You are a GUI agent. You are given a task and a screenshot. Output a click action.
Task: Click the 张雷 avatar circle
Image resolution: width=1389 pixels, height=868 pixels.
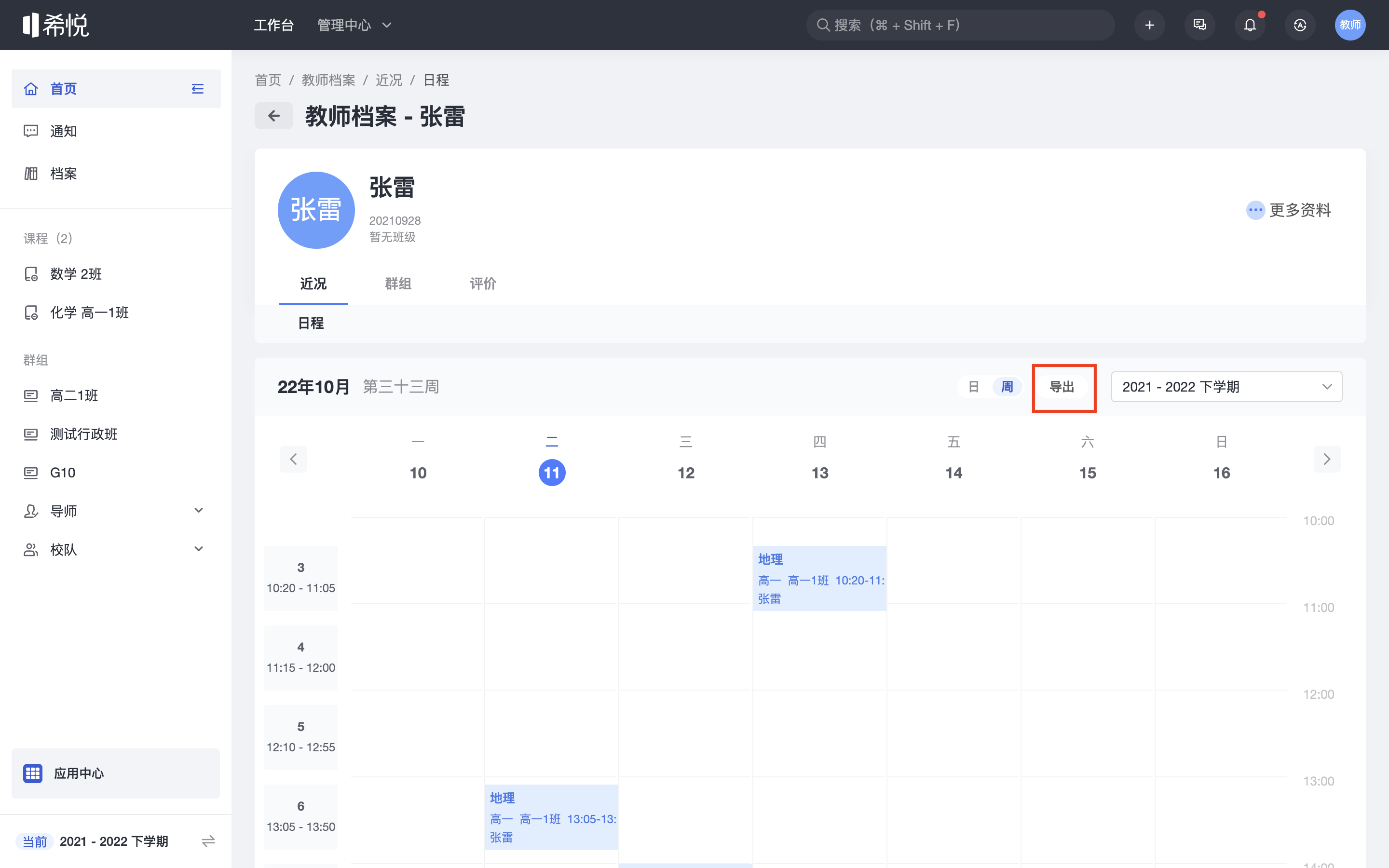[316, 210]
